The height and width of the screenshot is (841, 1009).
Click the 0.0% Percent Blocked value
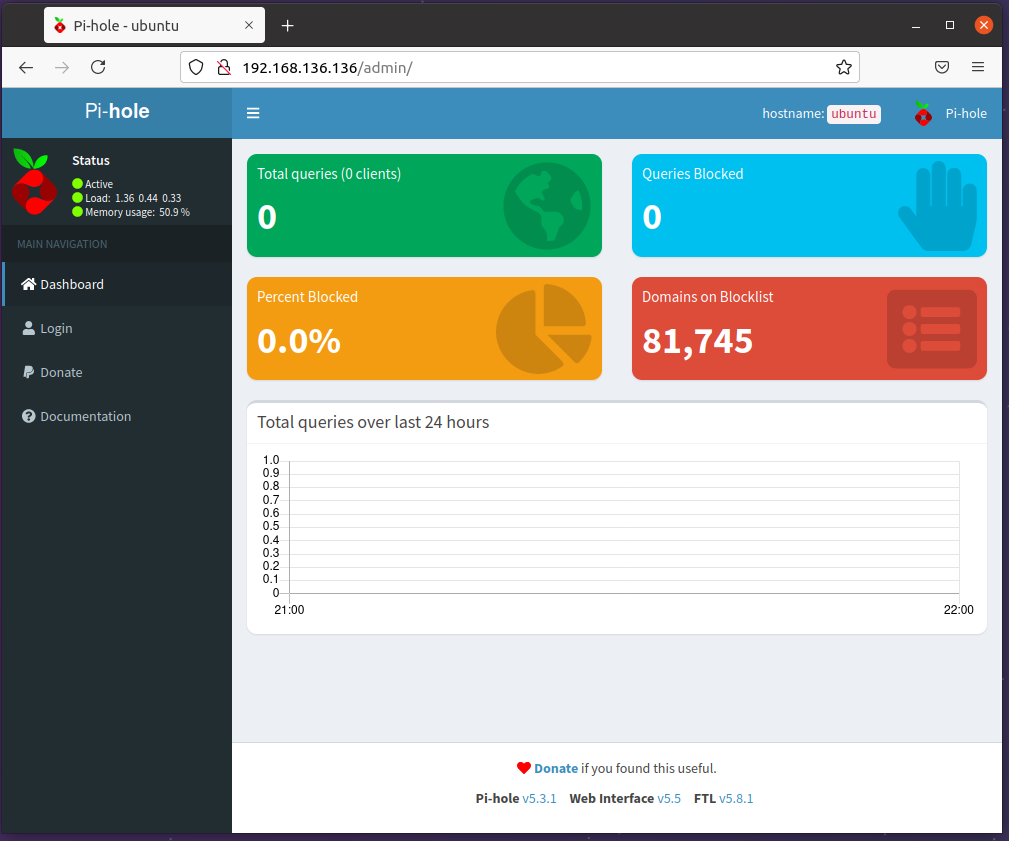pyautogui.click(x=299, y=341)
